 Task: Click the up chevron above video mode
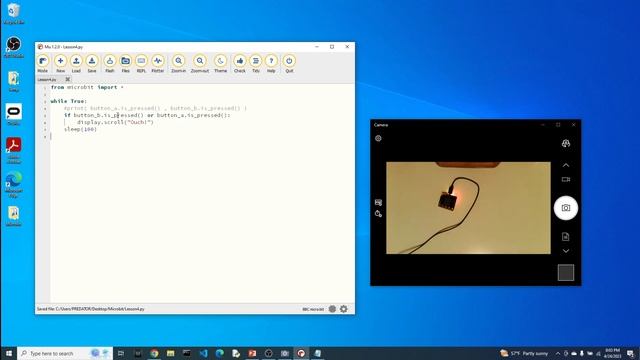566,165
